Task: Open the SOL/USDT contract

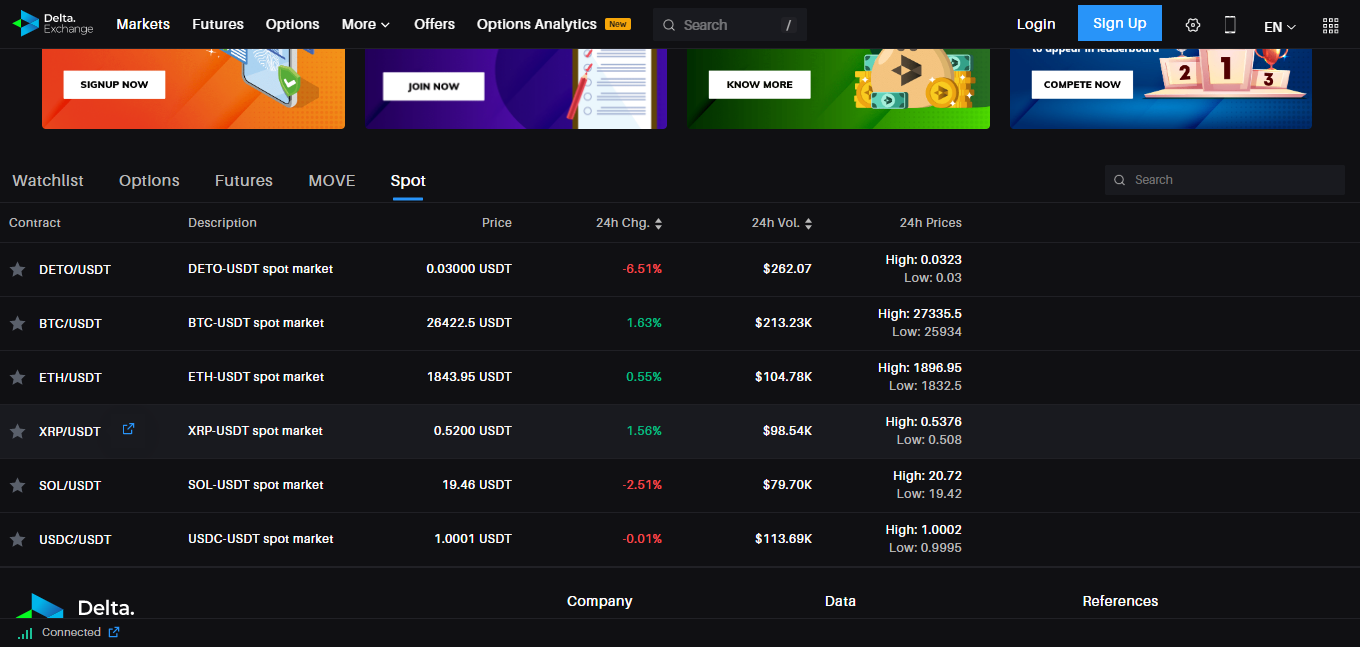Action: pos(70,486)
